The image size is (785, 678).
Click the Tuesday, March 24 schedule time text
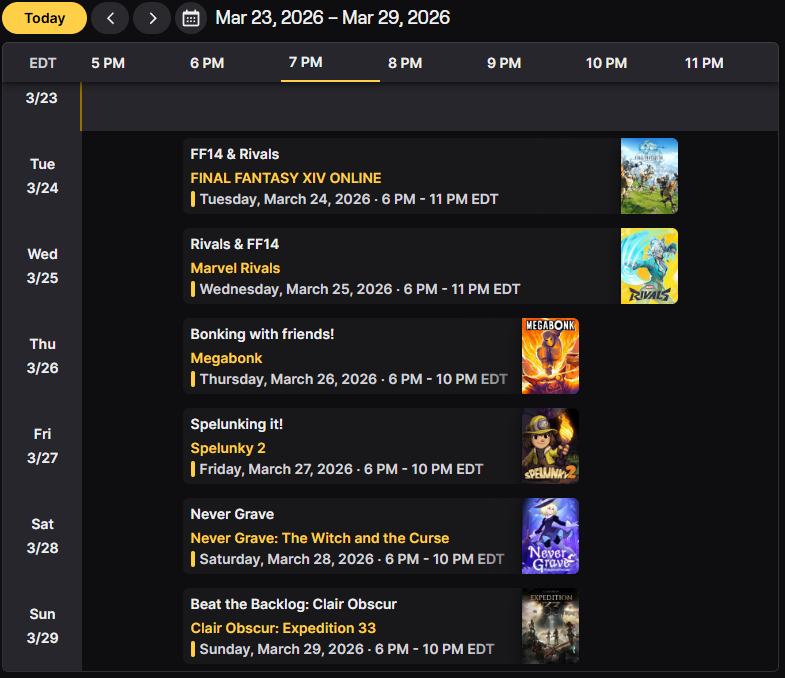tap(348, 199)
